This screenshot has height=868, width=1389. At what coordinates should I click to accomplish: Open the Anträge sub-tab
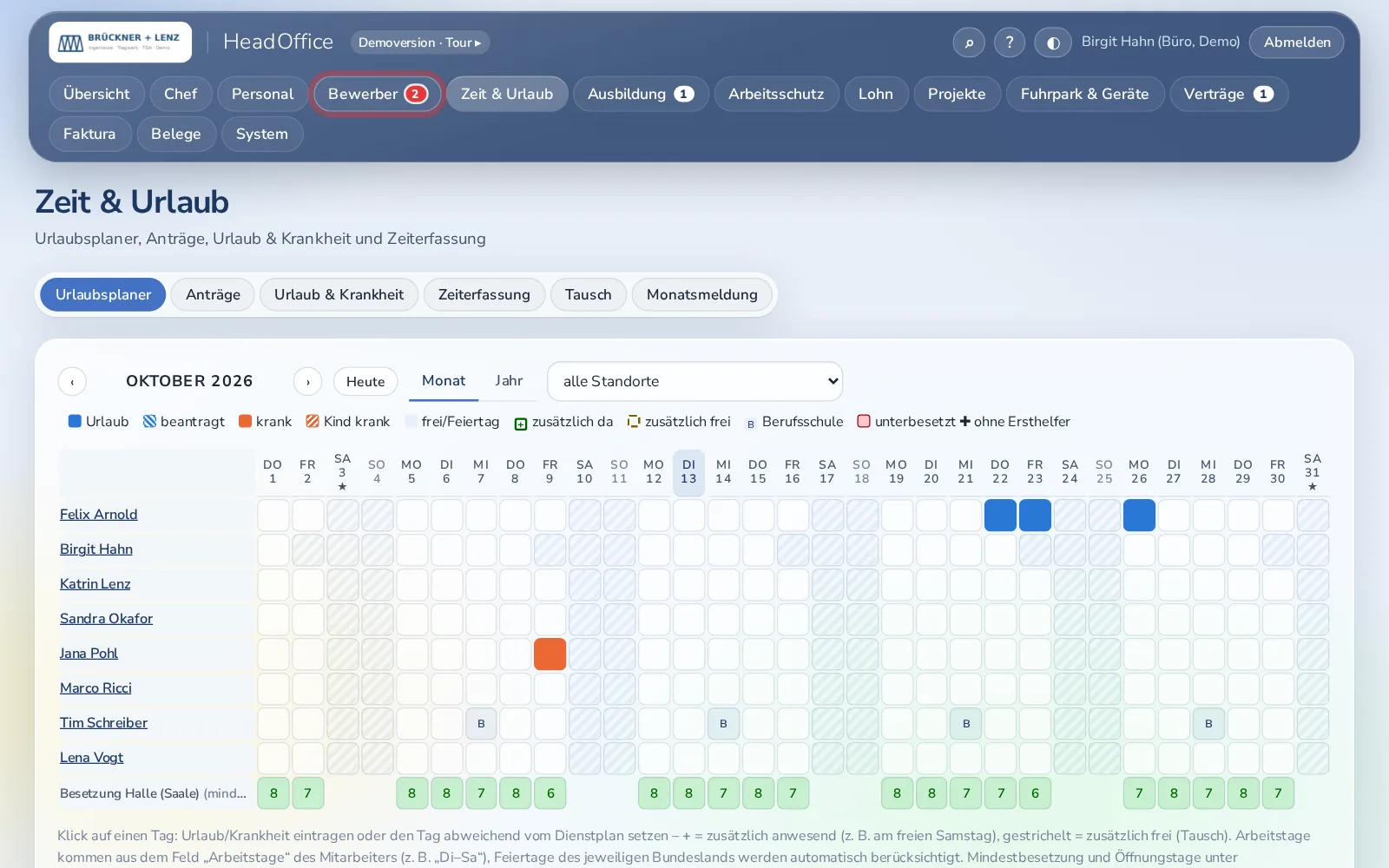(x=213, y=294)
